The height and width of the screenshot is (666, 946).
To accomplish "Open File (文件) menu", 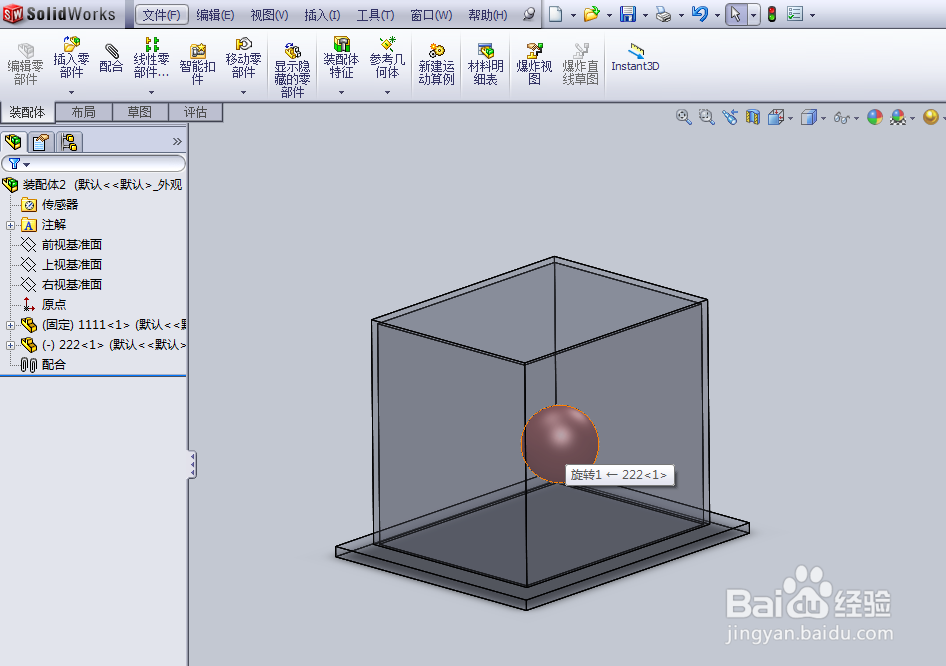I will tap(161, 14).
